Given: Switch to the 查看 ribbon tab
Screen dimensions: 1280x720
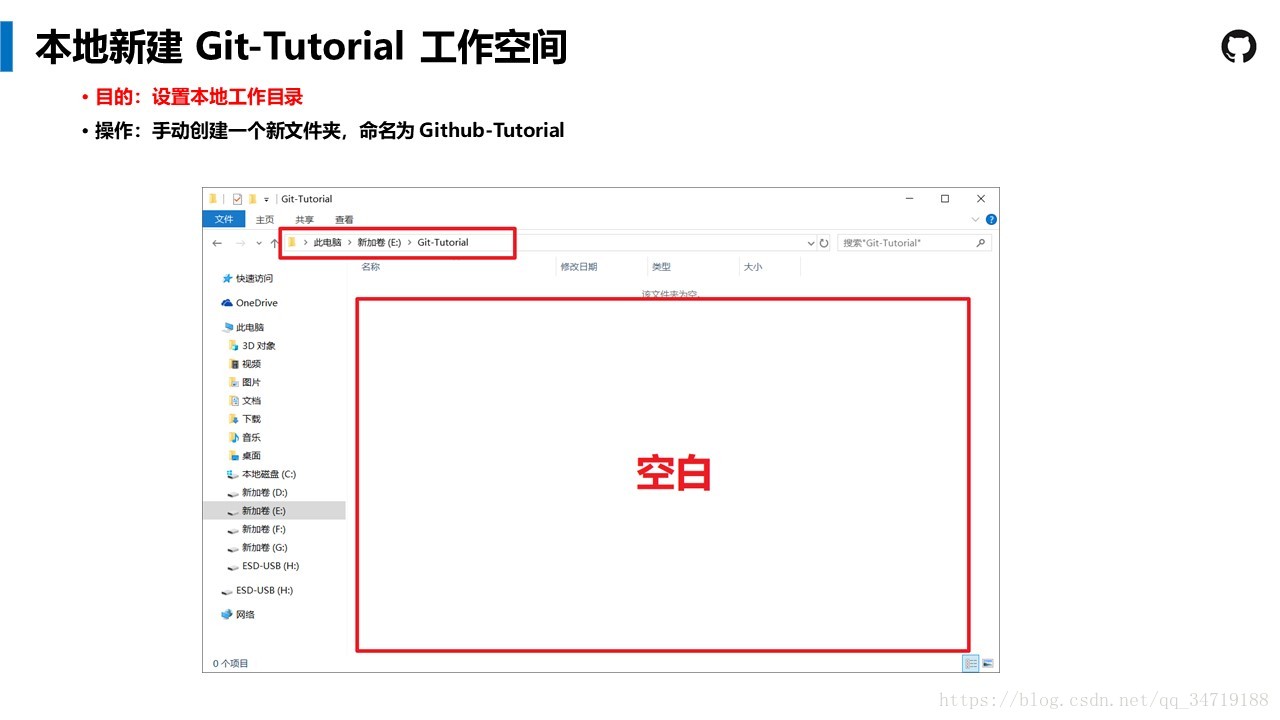Looking at the screenshot, I should pyautogui.click(x=344, y=220).
